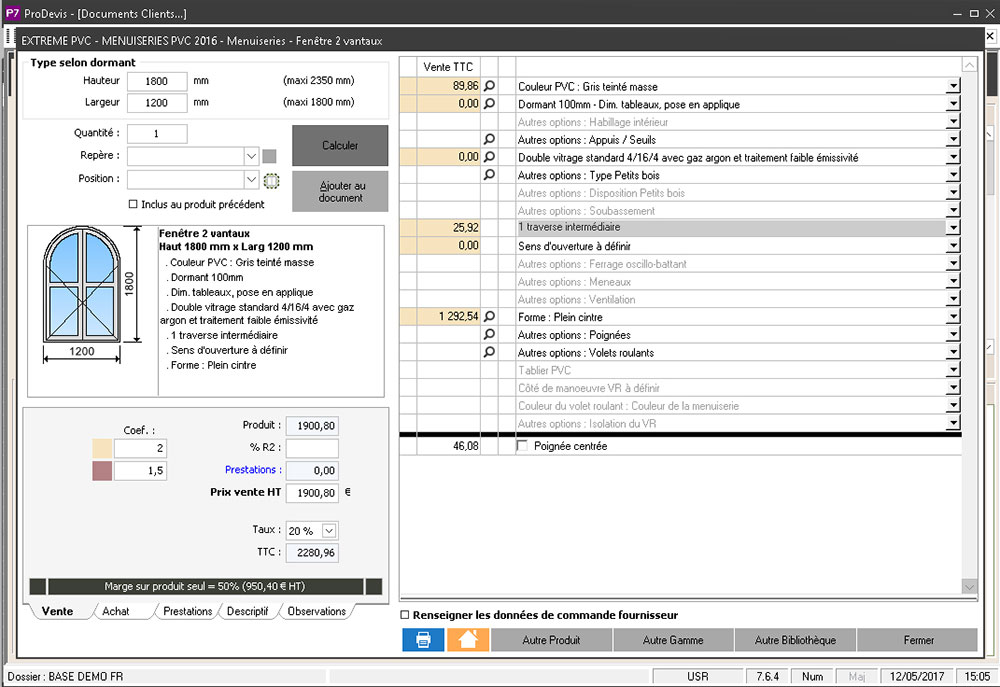This screenshot has width=1000, height=687.
Task: Click the blue print icon button
Action: click(423, 640)
